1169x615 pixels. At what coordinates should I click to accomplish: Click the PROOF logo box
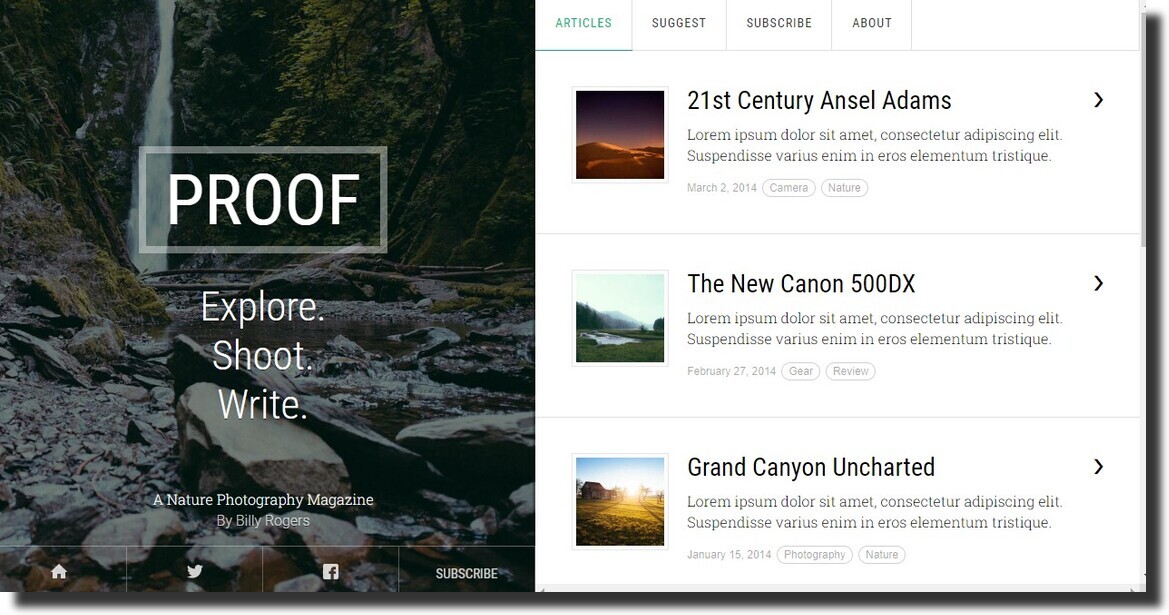tap(263, 200)
